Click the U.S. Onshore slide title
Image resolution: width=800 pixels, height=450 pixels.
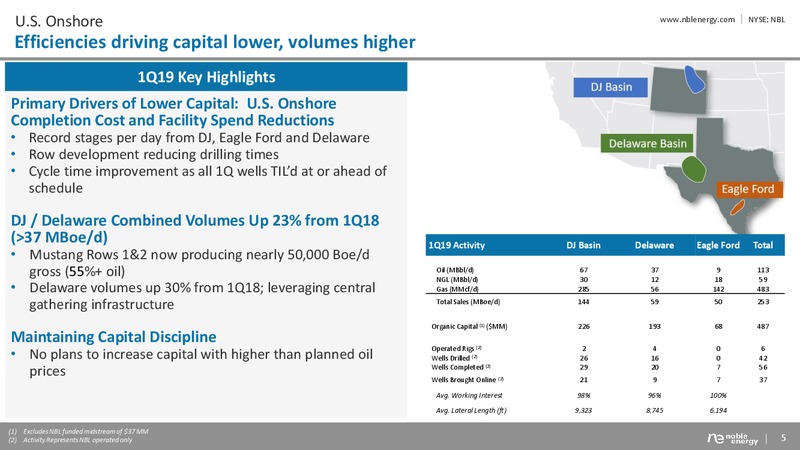[59, 21]
